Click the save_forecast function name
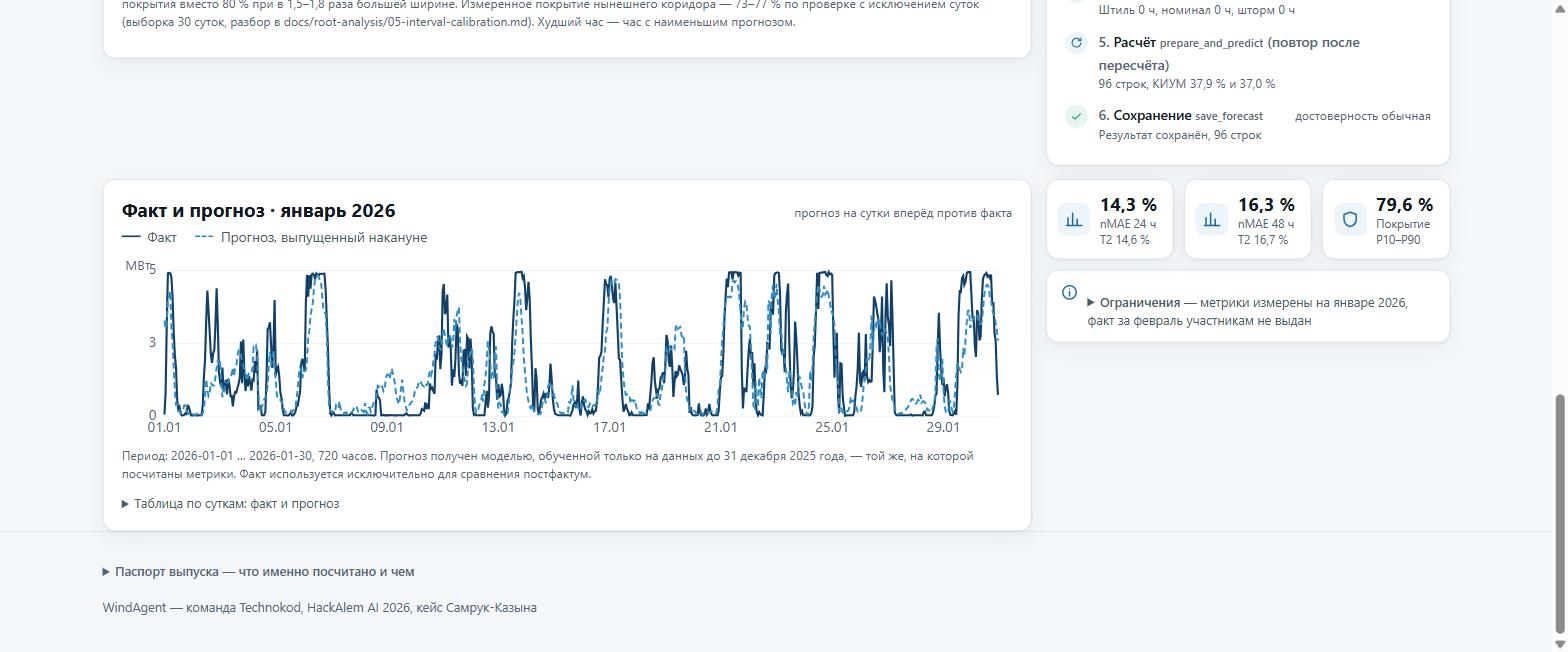 click(1229, 117)
